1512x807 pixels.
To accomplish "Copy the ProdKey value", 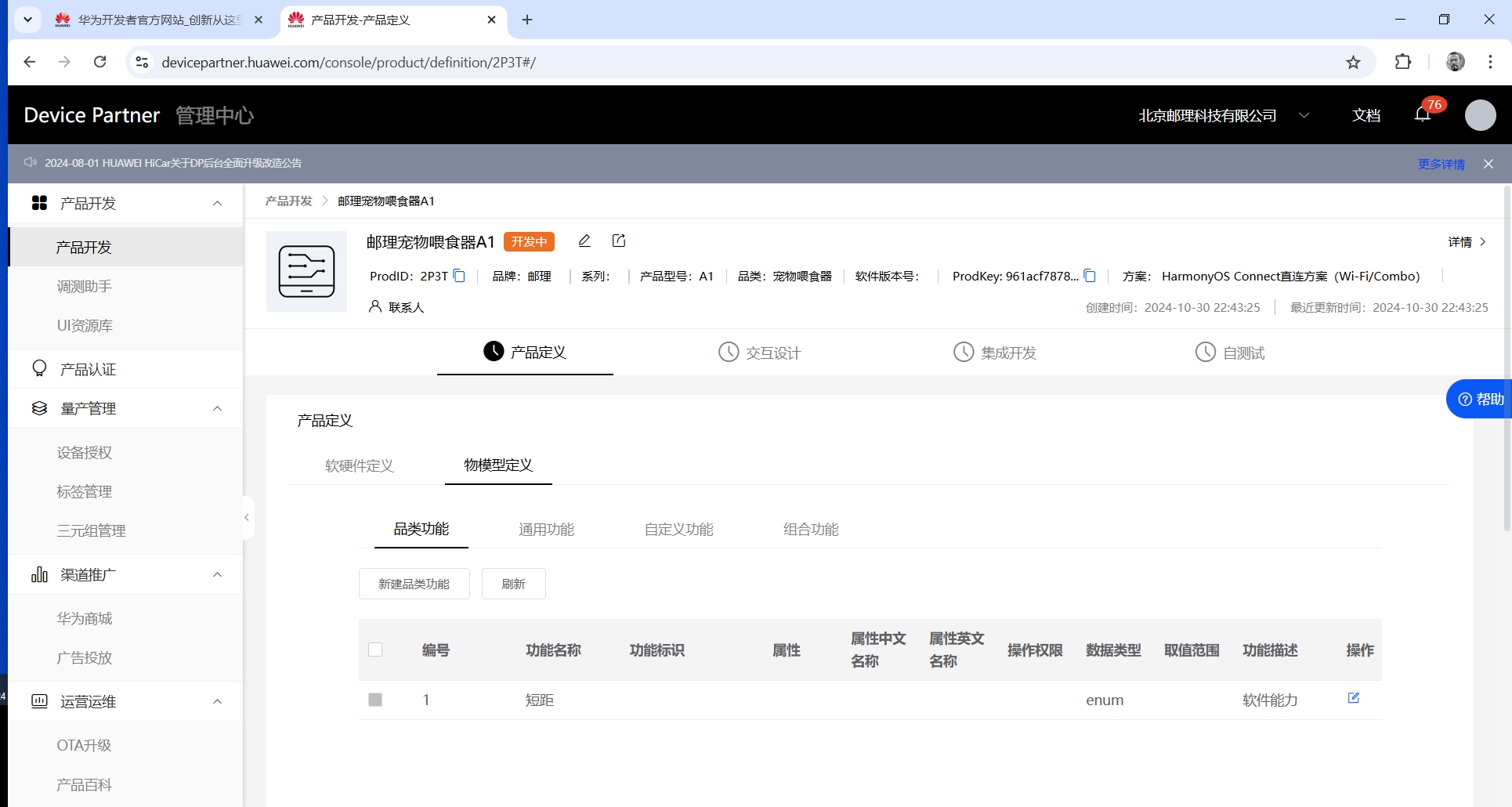I will tap(1090, 276).
